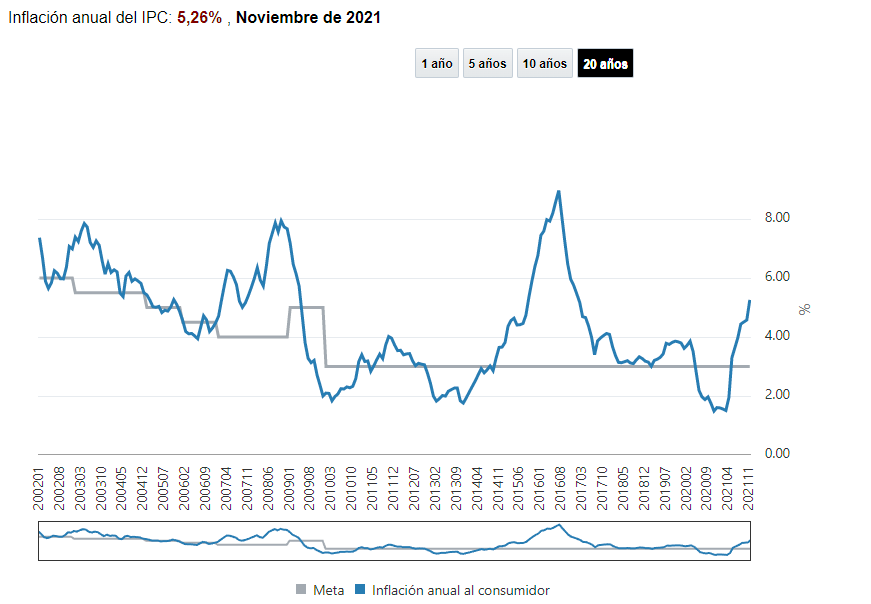
Task: Select the 5 años range button
Action: [487, 63]
